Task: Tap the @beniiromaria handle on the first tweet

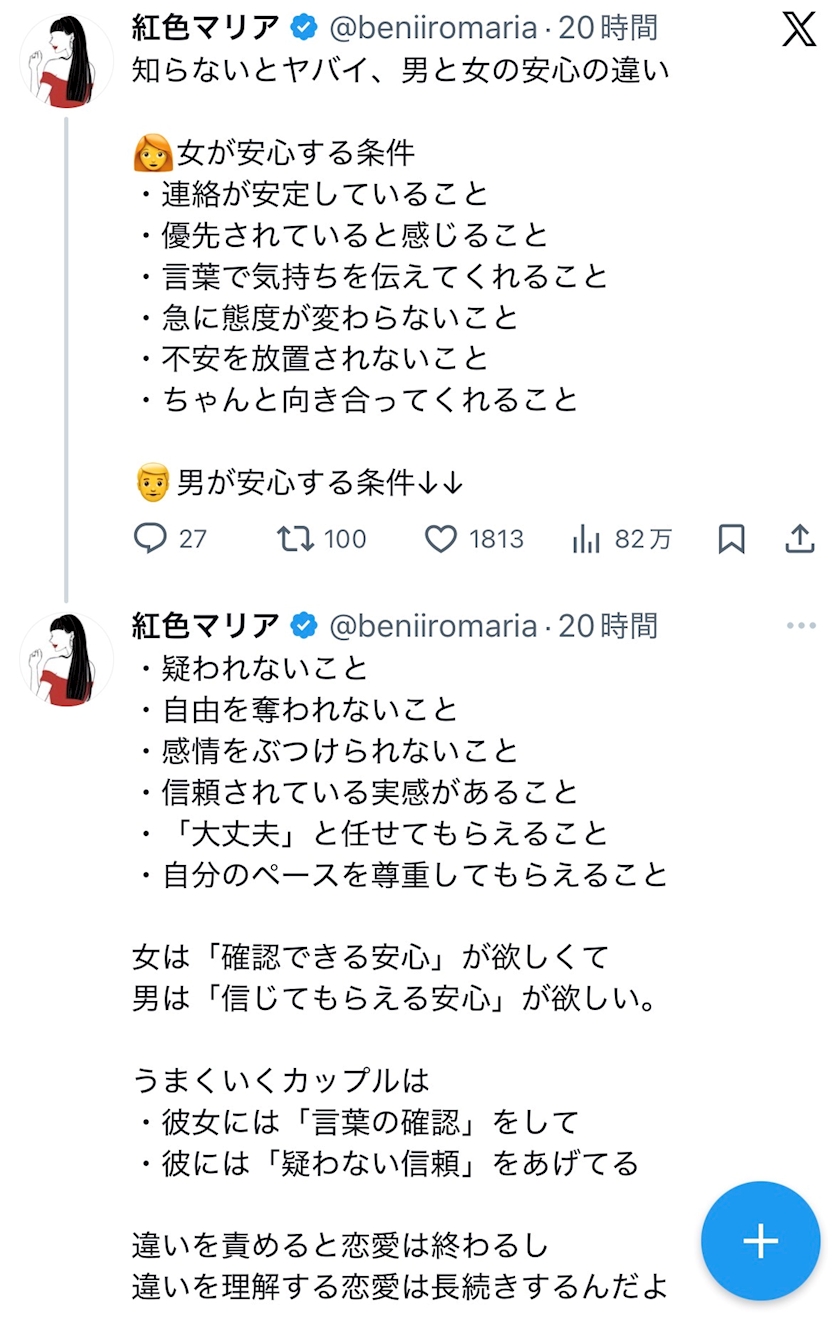Action: [433, 29]
